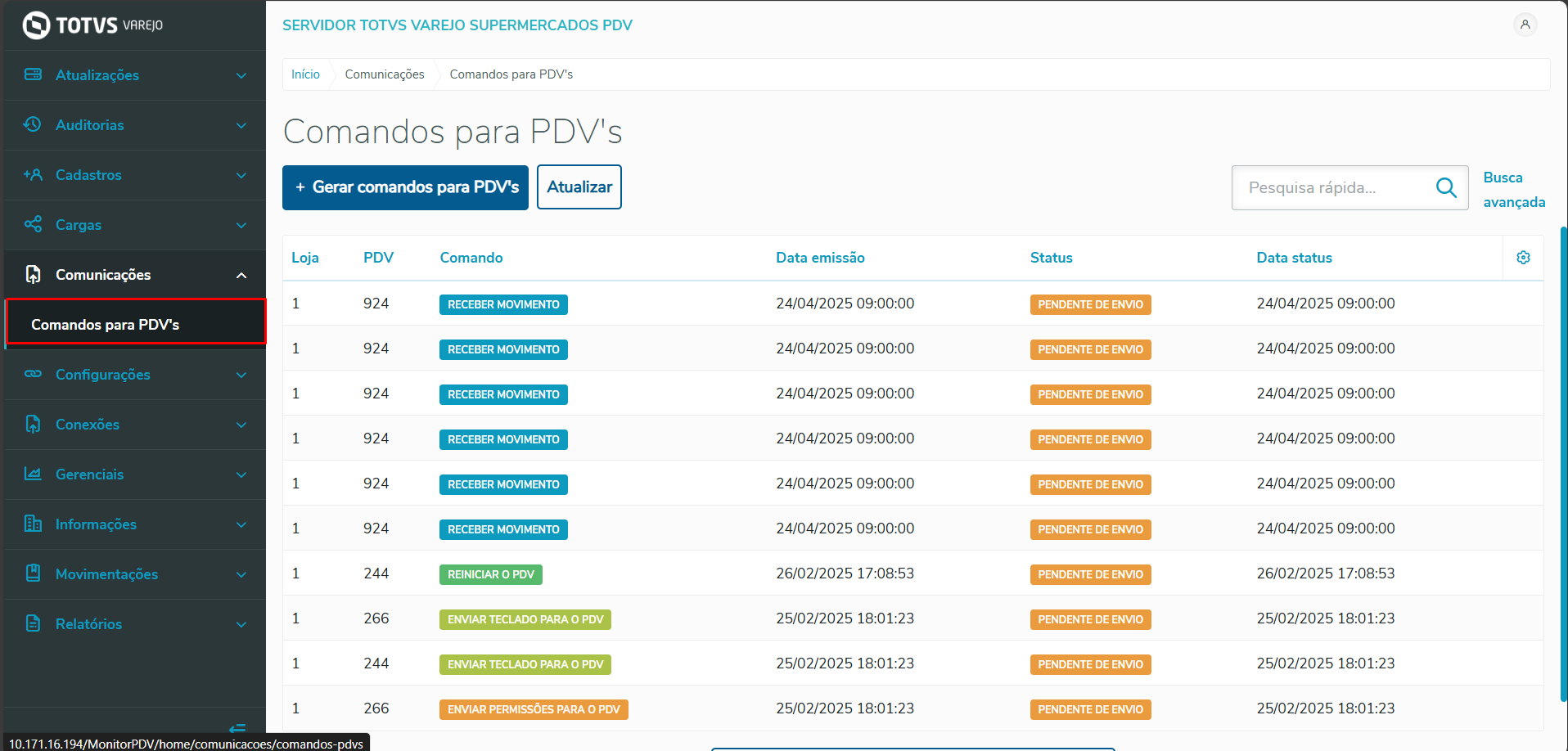Select Comandos para PDV's submenu item
The image size is (1568, 751).
(136, 324)
